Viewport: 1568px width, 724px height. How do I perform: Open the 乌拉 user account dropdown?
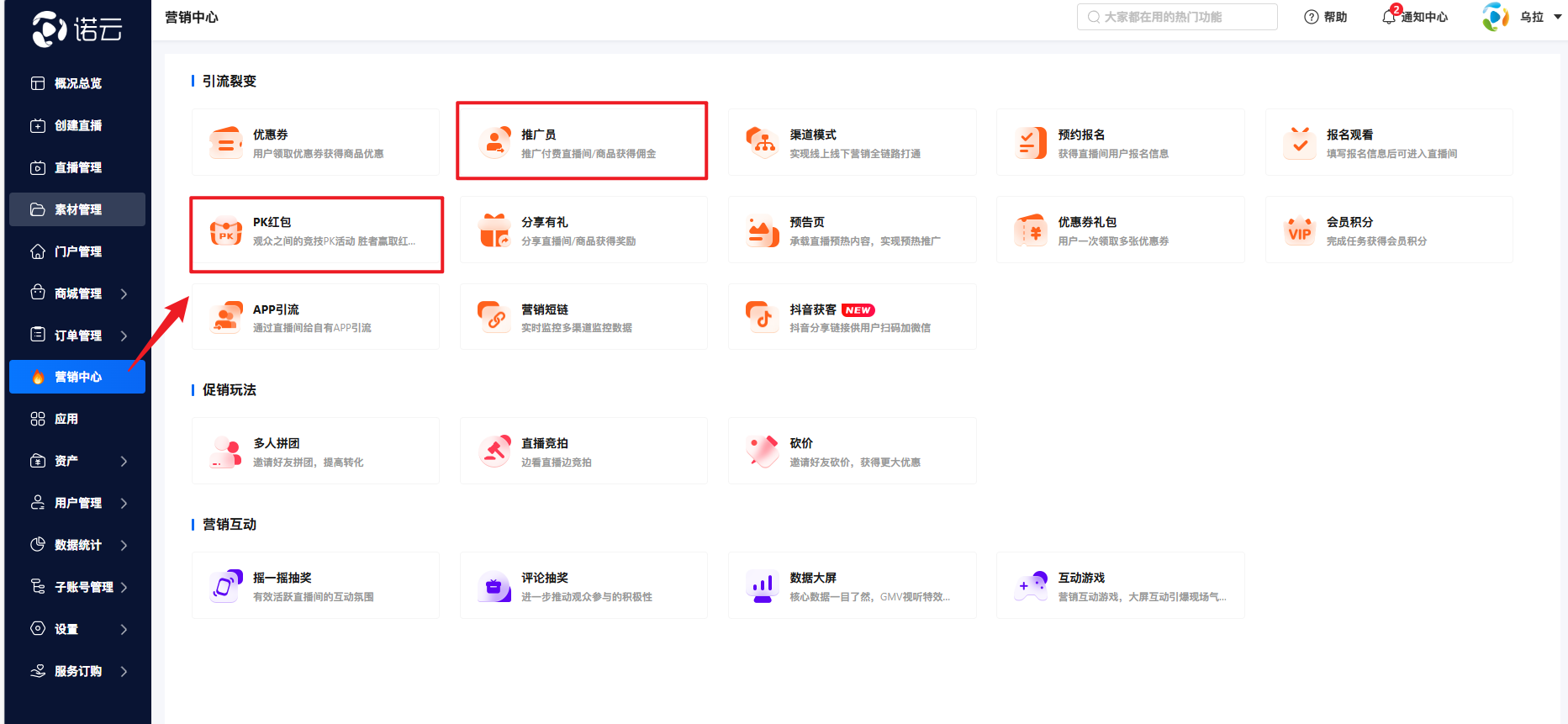[x=1555, y=17]
